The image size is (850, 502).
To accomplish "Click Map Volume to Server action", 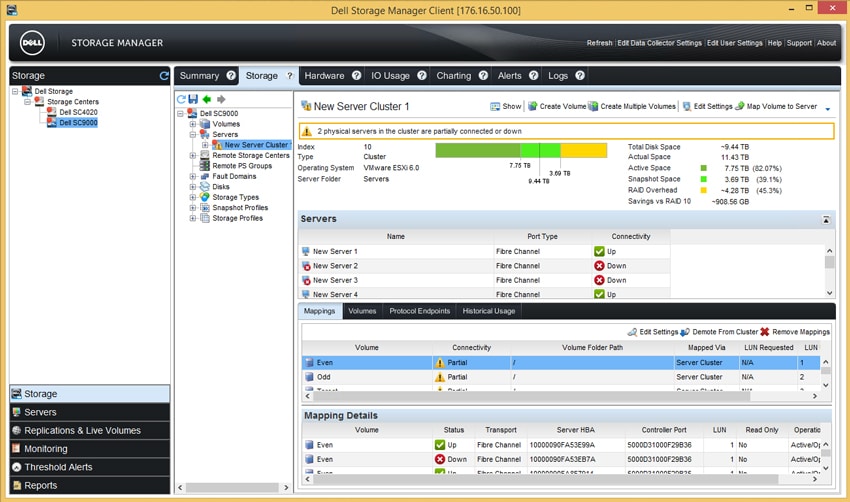I will 776,106.
